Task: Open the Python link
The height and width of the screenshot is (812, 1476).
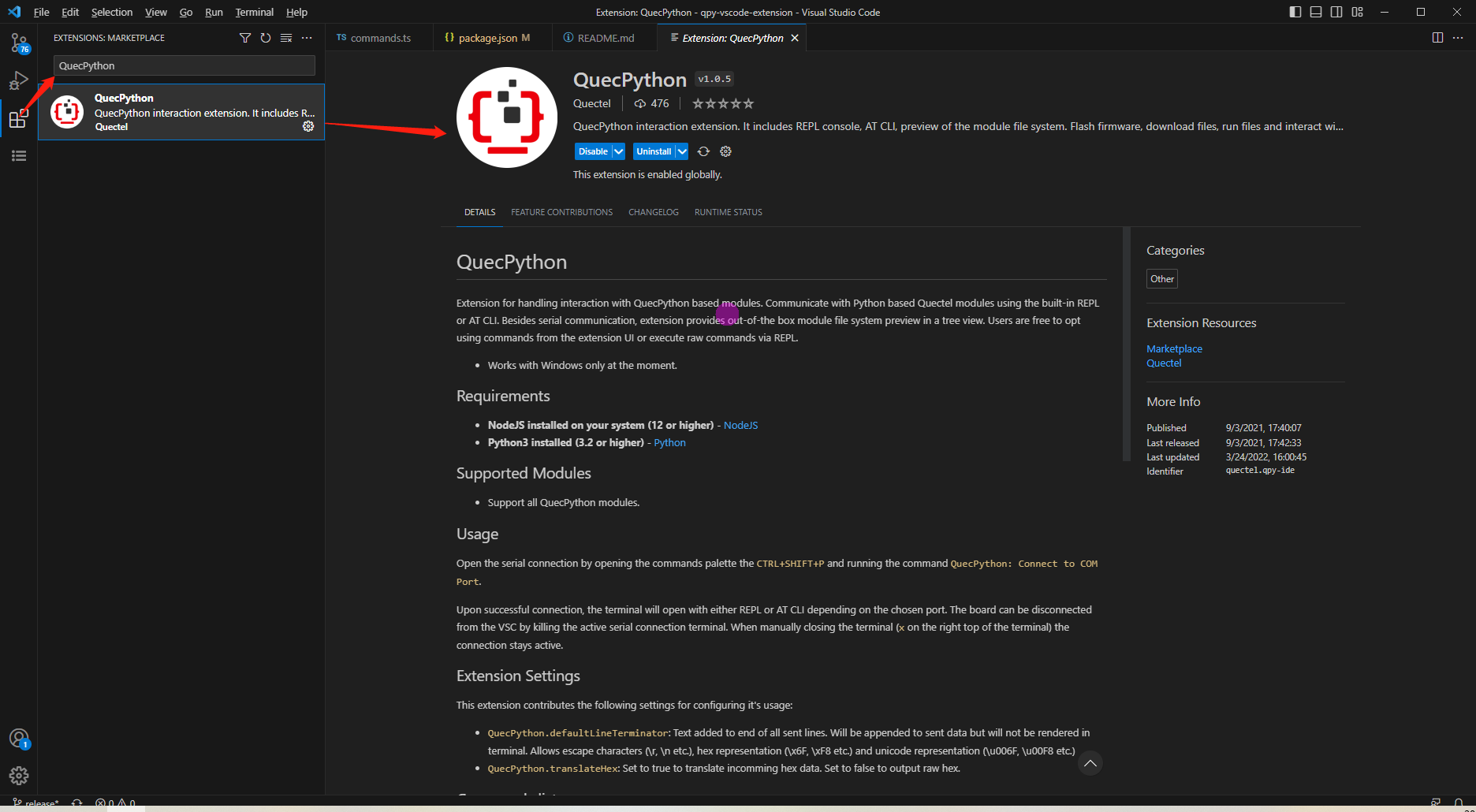Action: click(x=669, y=442)
